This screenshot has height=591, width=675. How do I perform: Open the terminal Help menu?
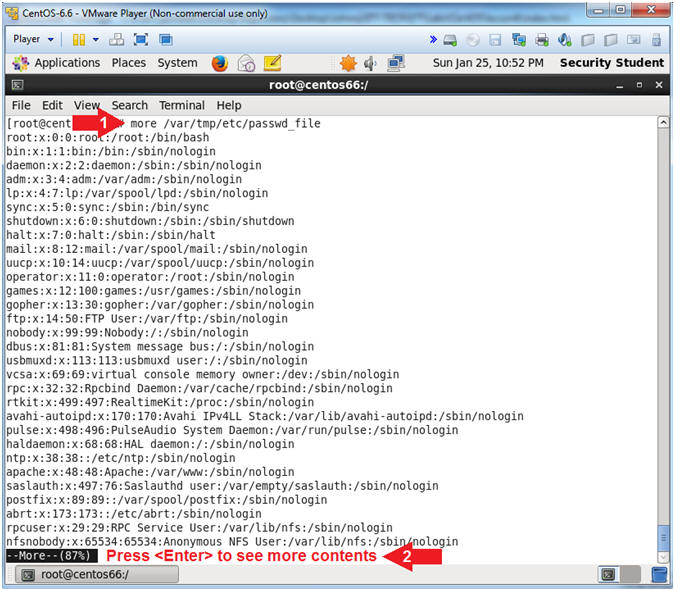[229, 105]
